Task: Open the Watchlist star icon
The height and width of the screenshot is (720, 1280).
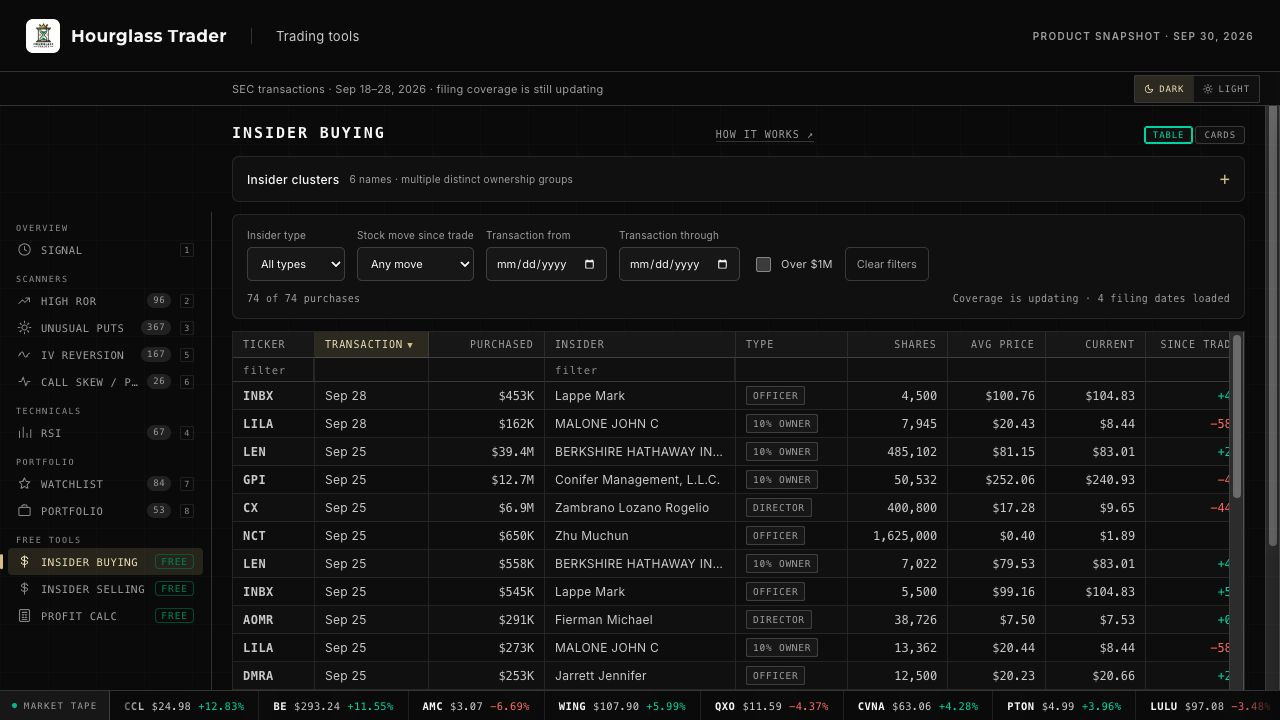Action: tap(24, 484)
